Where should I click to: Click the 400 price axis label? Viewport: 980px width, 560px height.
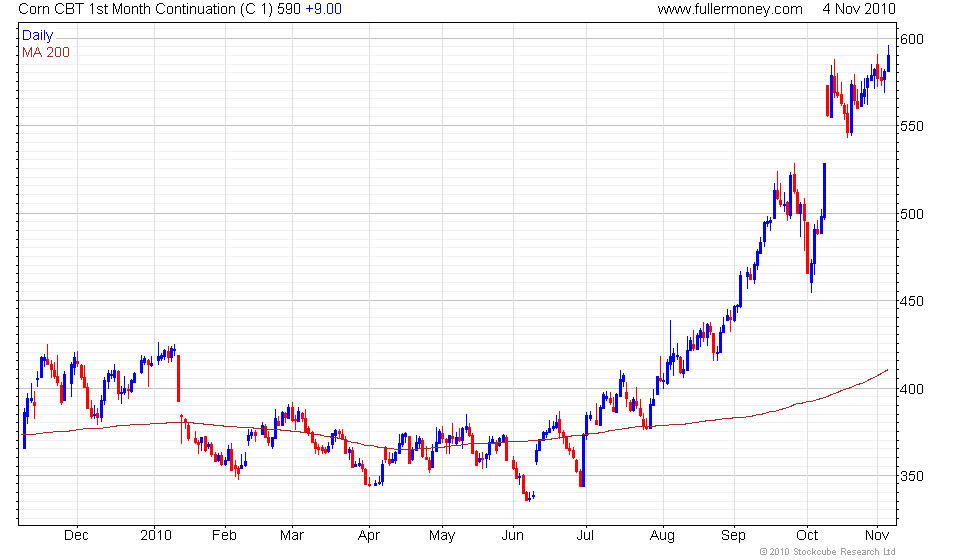tap(911, 389)
